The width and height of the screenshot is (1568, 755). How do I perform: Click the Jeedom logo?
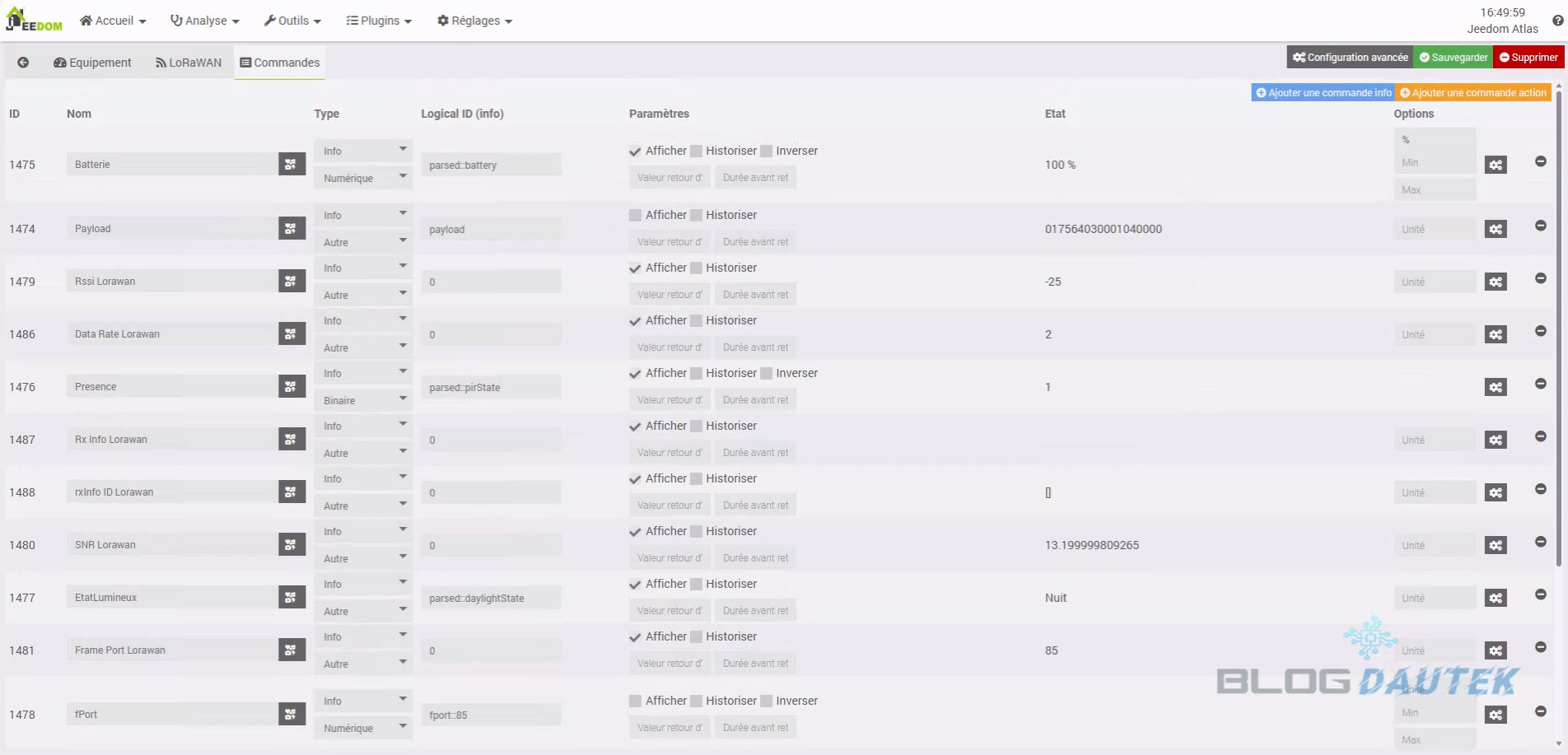point(35,20)
